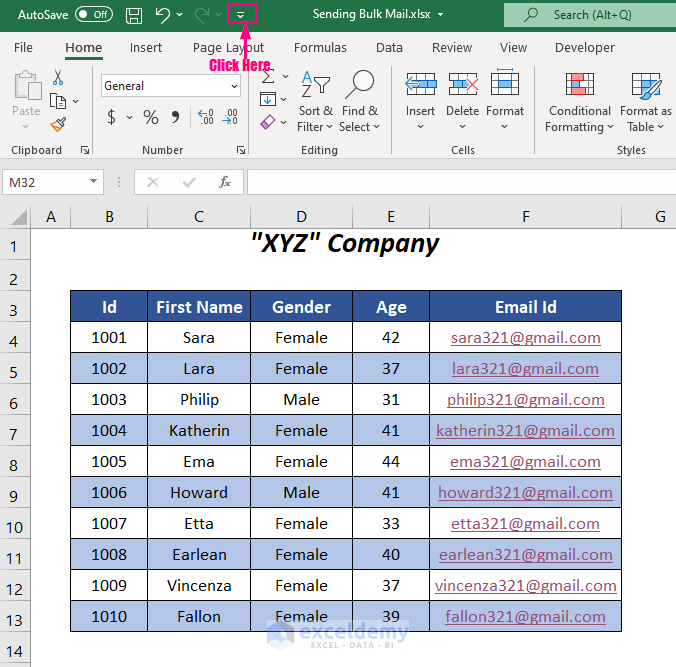This screenshot has height=667, width=676.
Task: Switch to the Insert tab
Action: click(146, 47)
